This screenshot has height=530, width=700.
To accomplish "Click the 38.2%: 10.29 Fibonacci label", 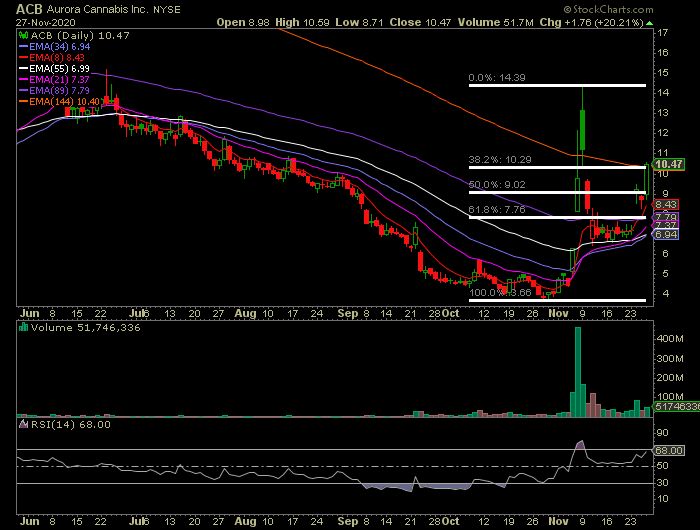I will click(x=500, y=160).
